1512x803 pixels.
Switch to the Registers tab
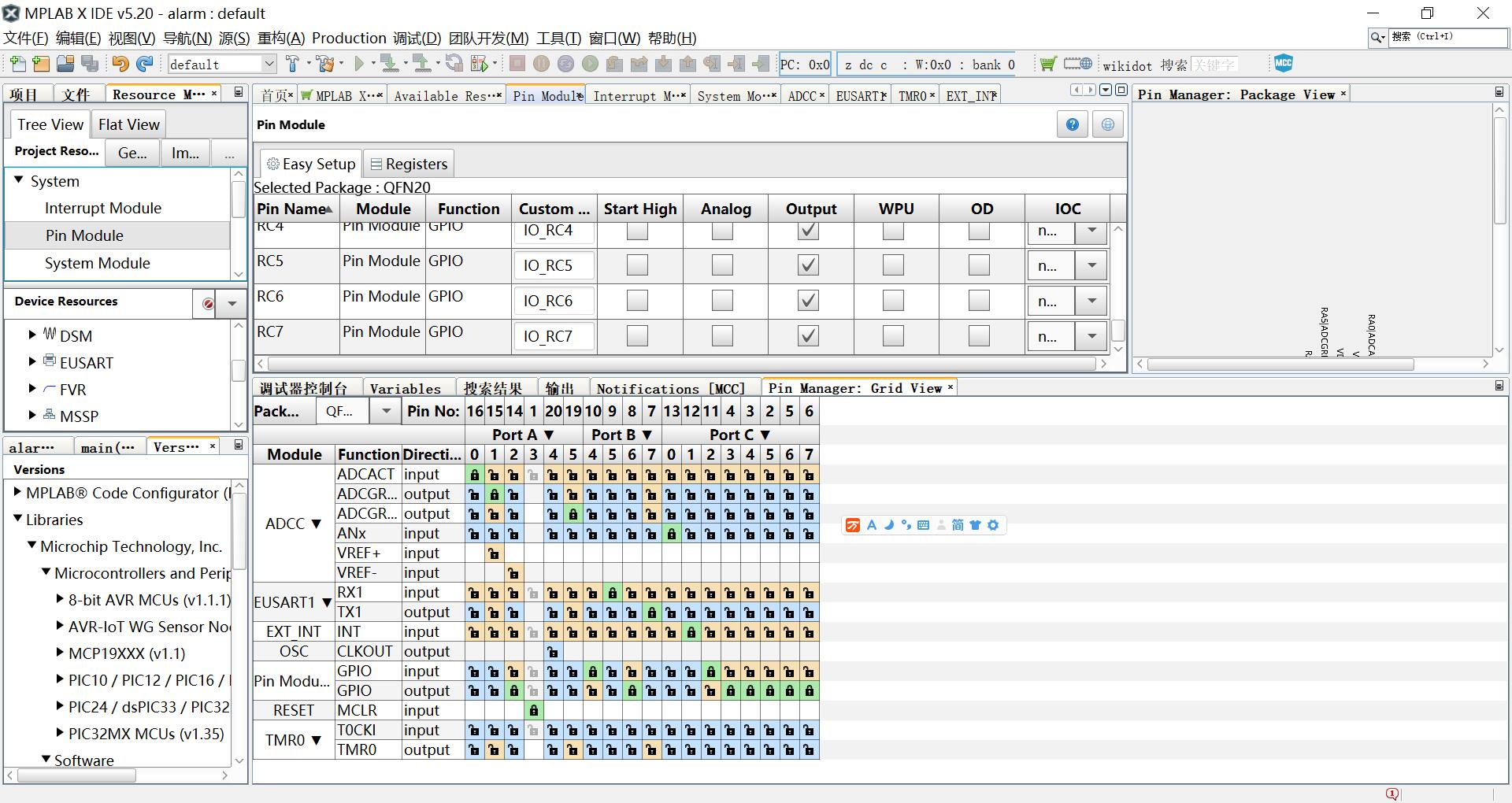pyautogui.click(x=409, y=164)
